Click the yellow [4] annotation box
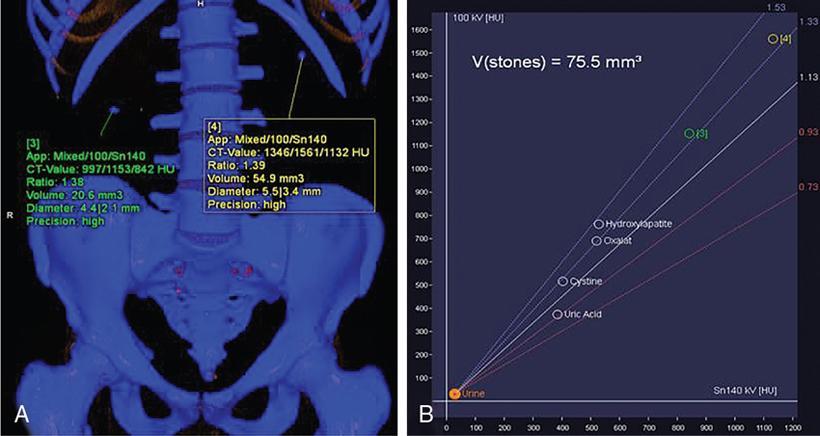The width and height of the screenshot is (820, 436). click(289, 166)
